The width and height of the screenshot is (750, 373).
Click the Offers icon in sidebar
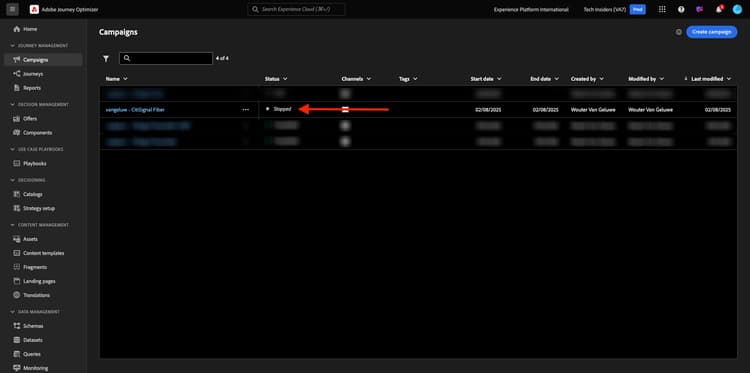[x=17, y=119]
